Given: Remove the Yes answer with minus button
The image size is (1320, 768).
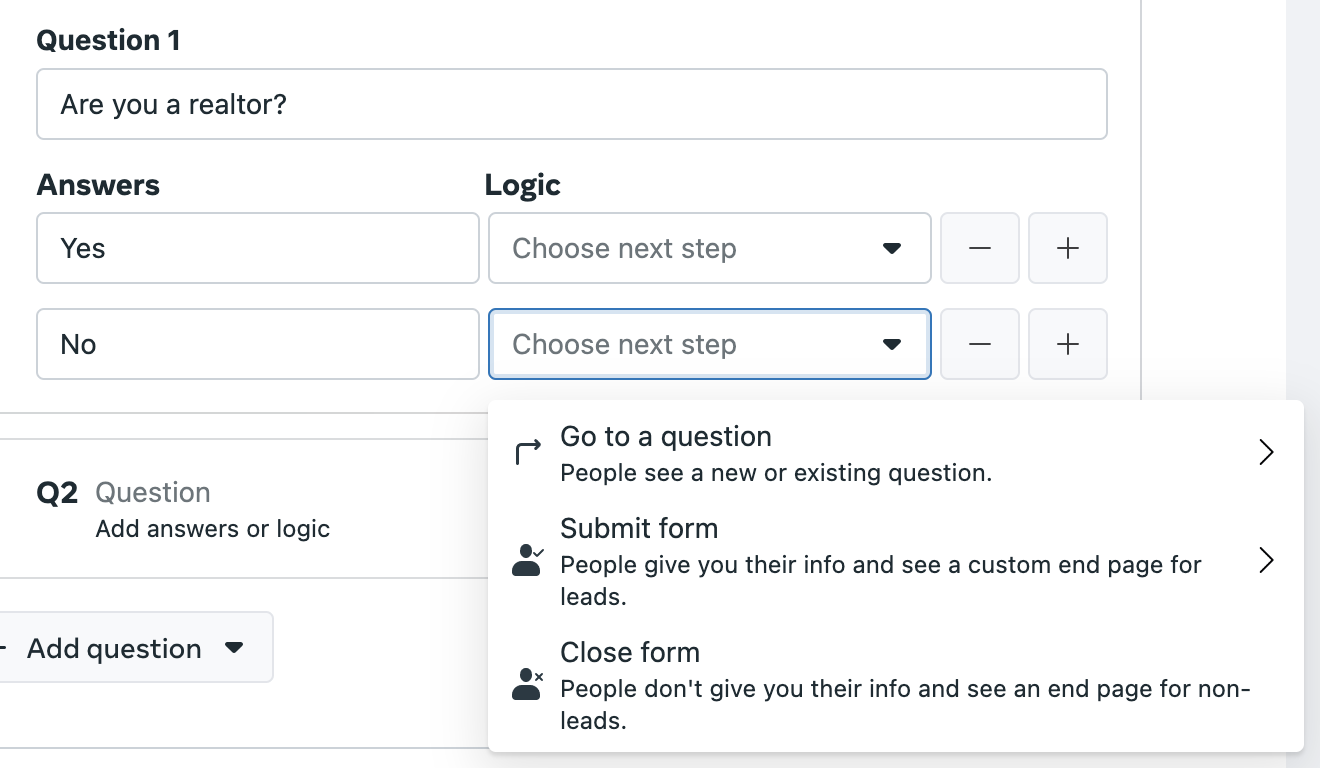Looking at the screenshot, I should pyautogui.click(x=980, y=248).
